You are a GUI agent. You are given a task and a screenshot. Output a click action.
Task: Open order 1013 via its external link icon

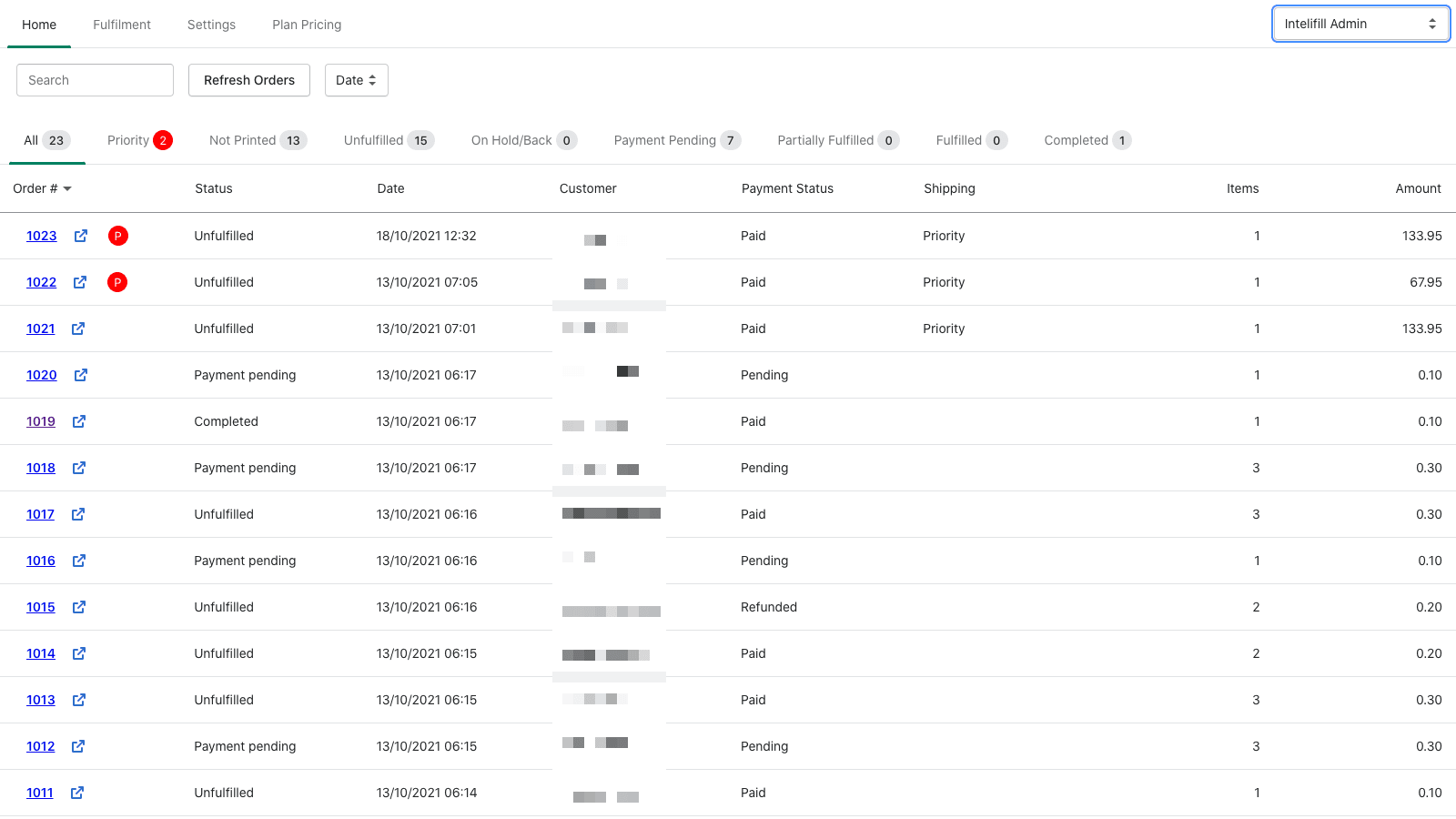[x=78, y=700]
